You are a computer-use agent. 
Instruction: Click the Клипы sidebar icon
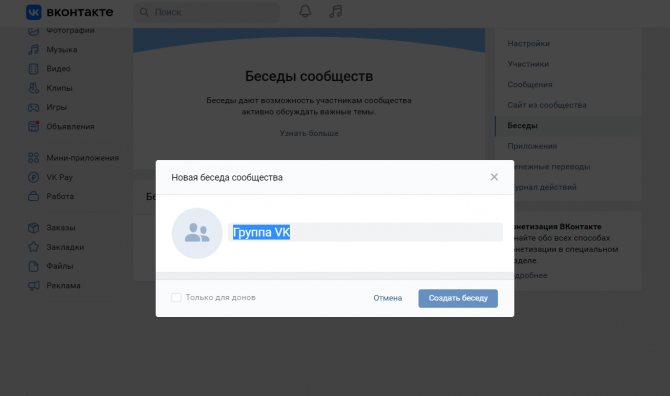click(x=33, y=88)
